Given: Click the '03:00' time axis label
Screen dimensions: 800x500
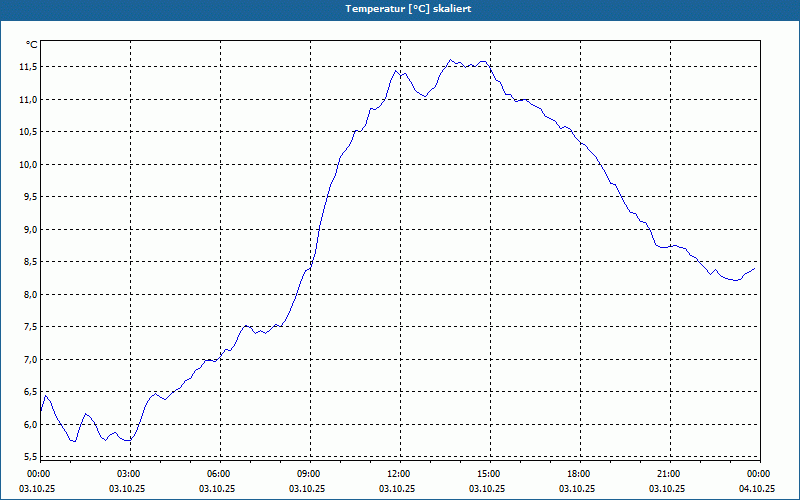Looking at the screenshot, I should click(x=130, y=474).
